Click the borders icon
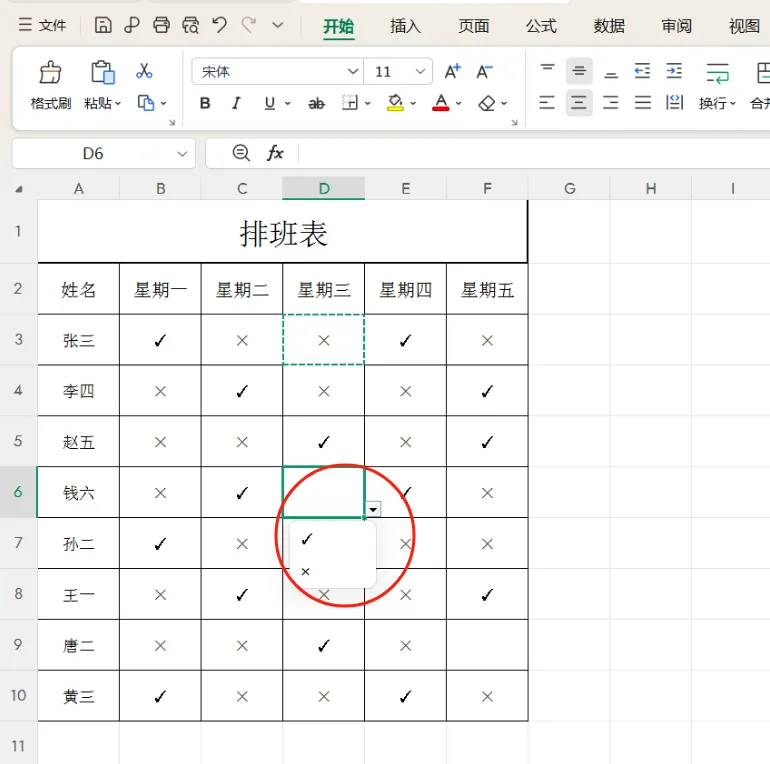Screen dimensions: 770x764 click(350, 103)
